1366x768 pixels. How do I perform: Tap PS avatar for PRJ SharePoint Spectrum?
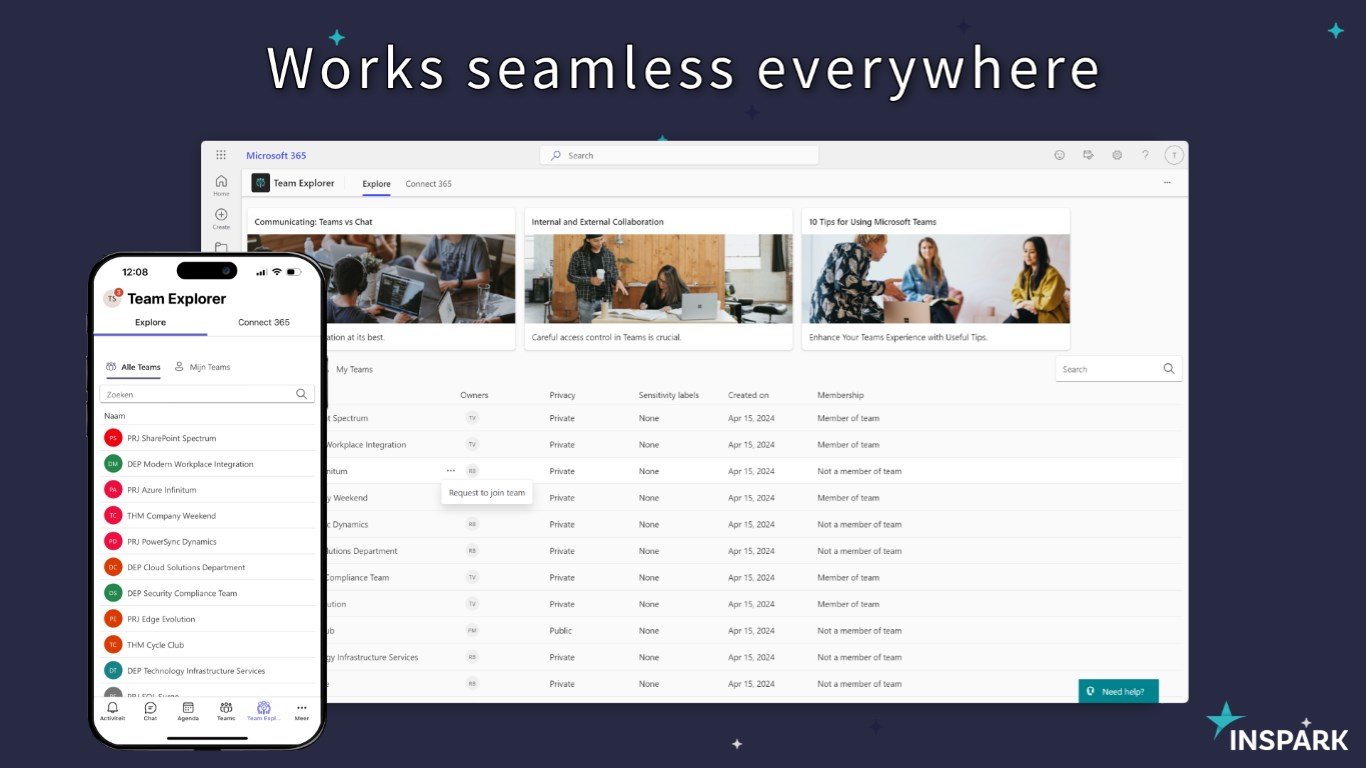113,438
